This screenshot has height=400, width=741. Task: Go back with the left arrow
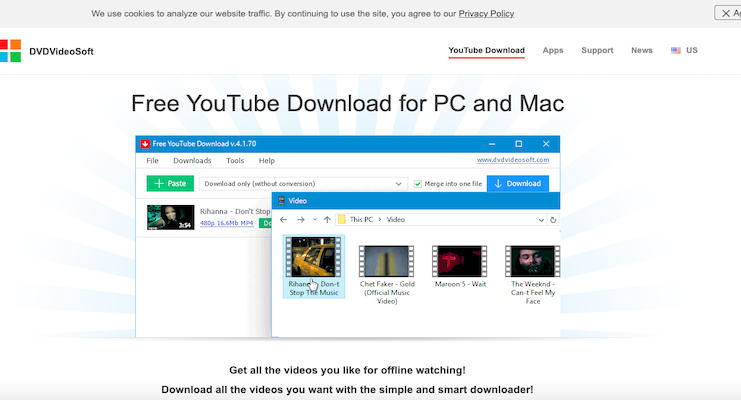pos(284,219)
